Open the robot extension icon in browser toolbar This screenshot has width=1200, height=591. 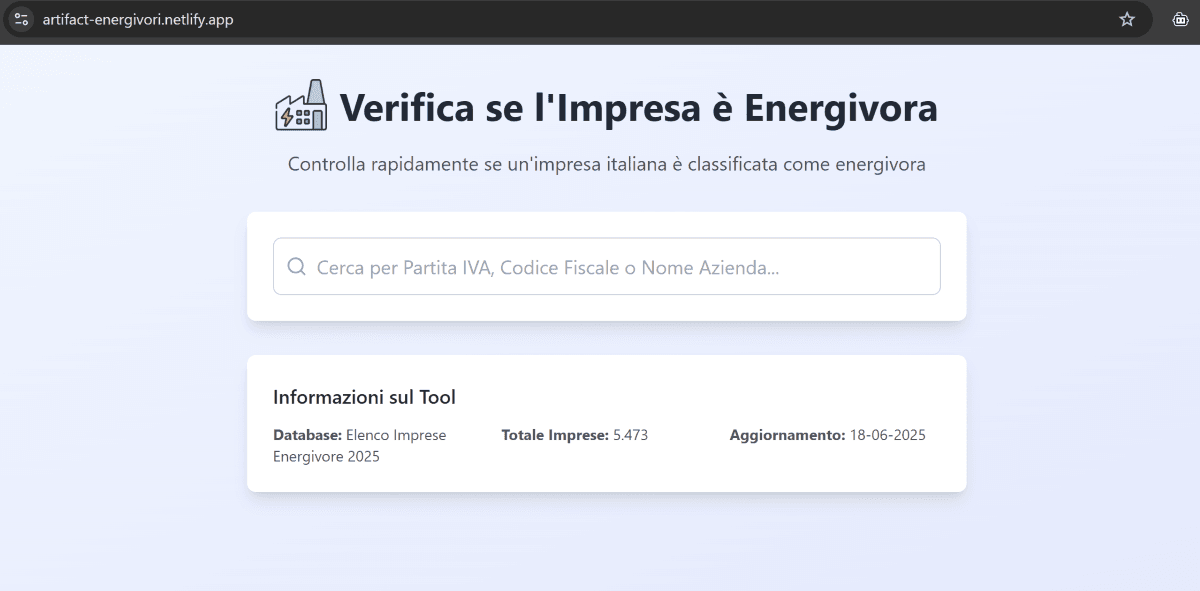1179,19
